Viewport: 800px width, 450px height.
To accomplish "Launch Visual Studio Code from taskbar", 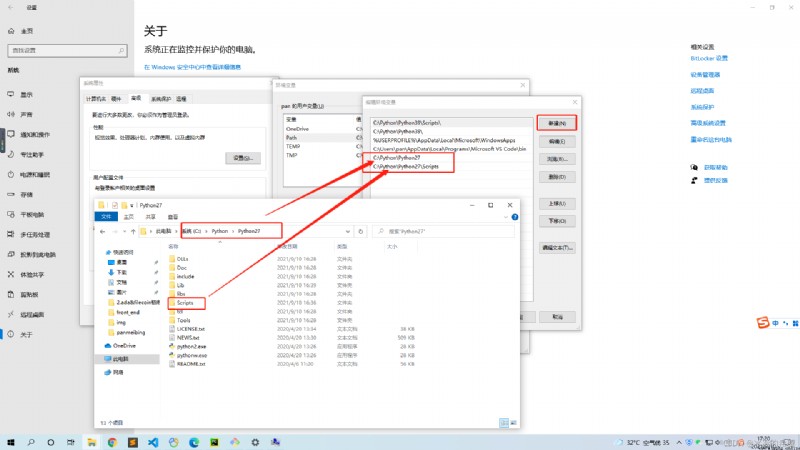I will [153, 442].
